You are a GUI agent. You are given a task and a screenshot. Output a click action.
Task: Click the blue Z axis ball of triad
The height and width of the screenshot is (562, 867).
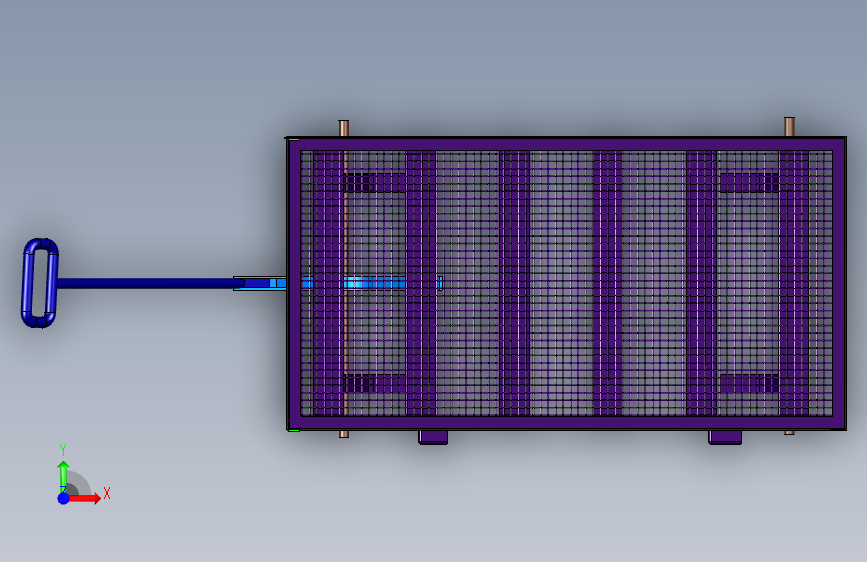coord(63,498)
